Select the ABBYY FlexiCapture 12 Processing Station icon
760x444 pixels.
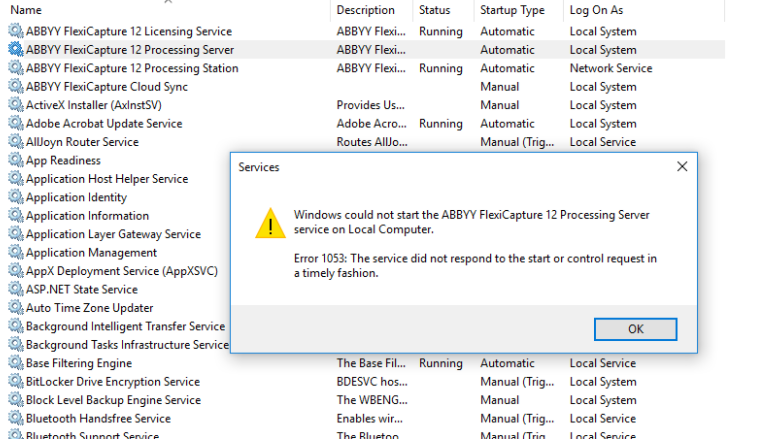point(16,68)
